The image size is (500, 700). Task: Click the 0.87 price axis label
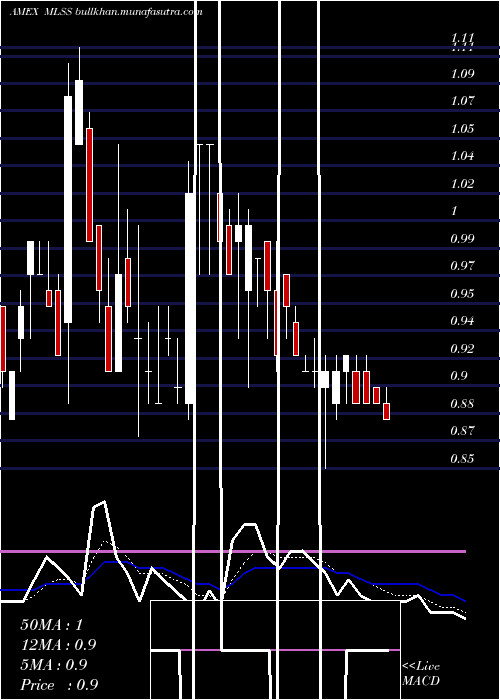tap(462, 431)
